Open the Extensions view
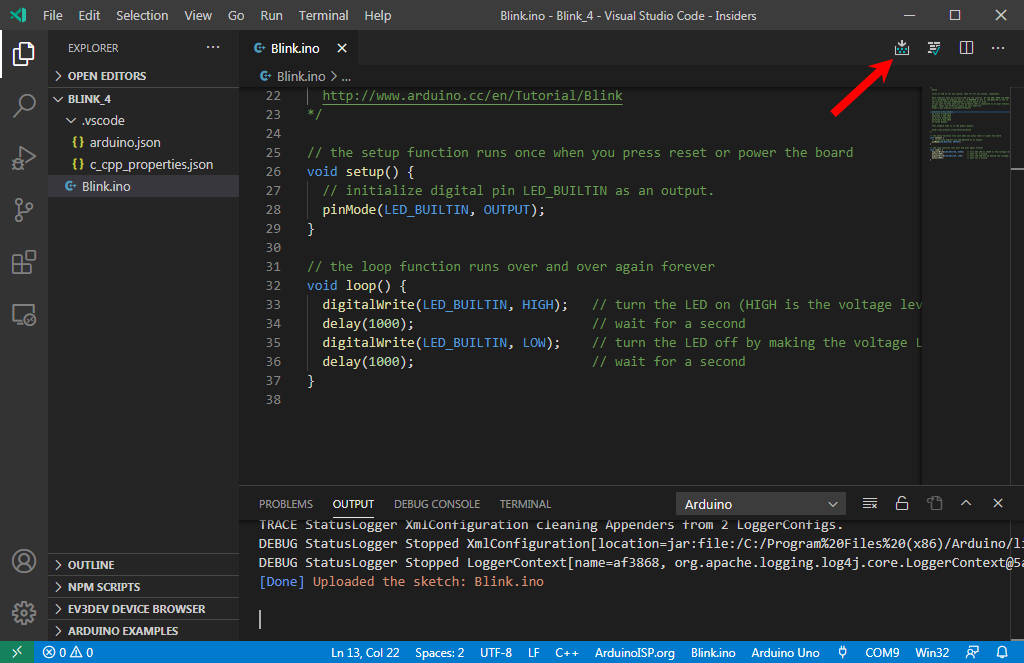Screen dimensions: 1024x663 click(23, 262)
